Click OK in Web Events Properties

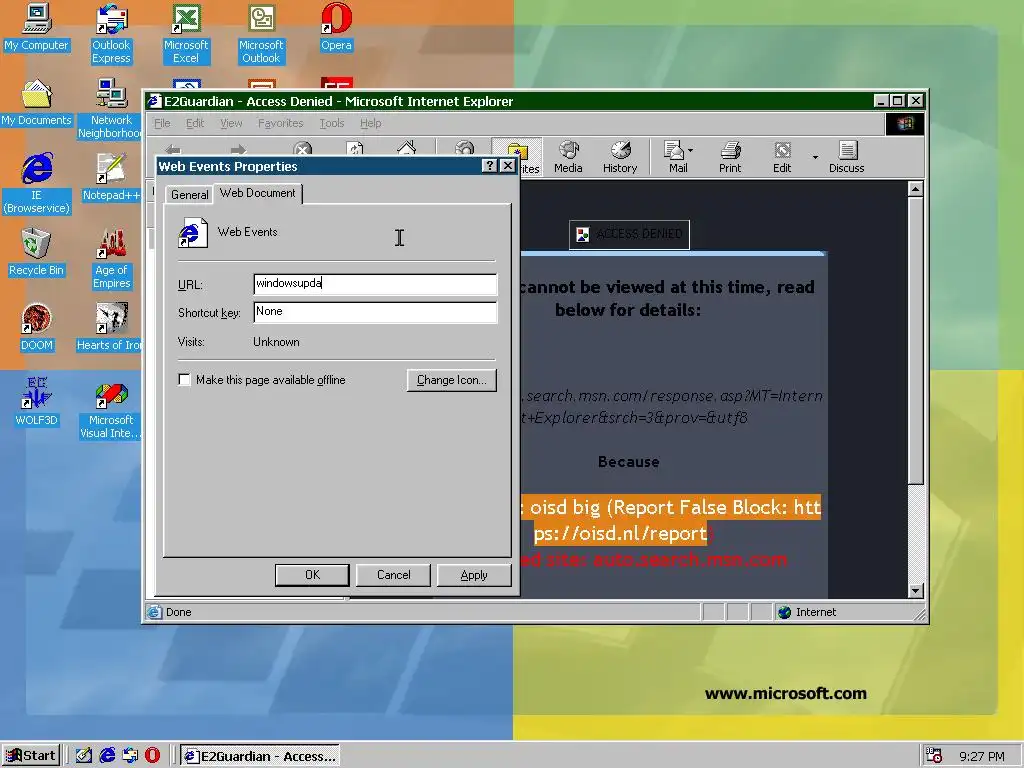click(x=312, y=575)
